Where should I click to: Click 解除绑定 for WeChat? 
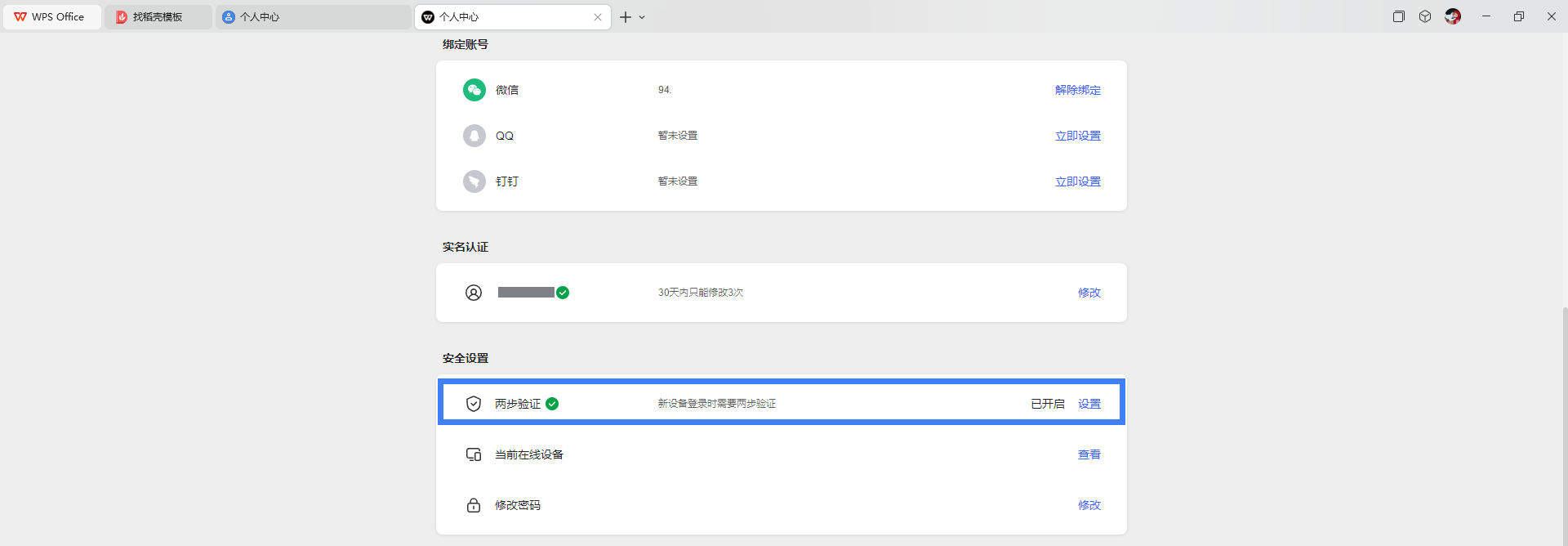[x=1078, y=90]
